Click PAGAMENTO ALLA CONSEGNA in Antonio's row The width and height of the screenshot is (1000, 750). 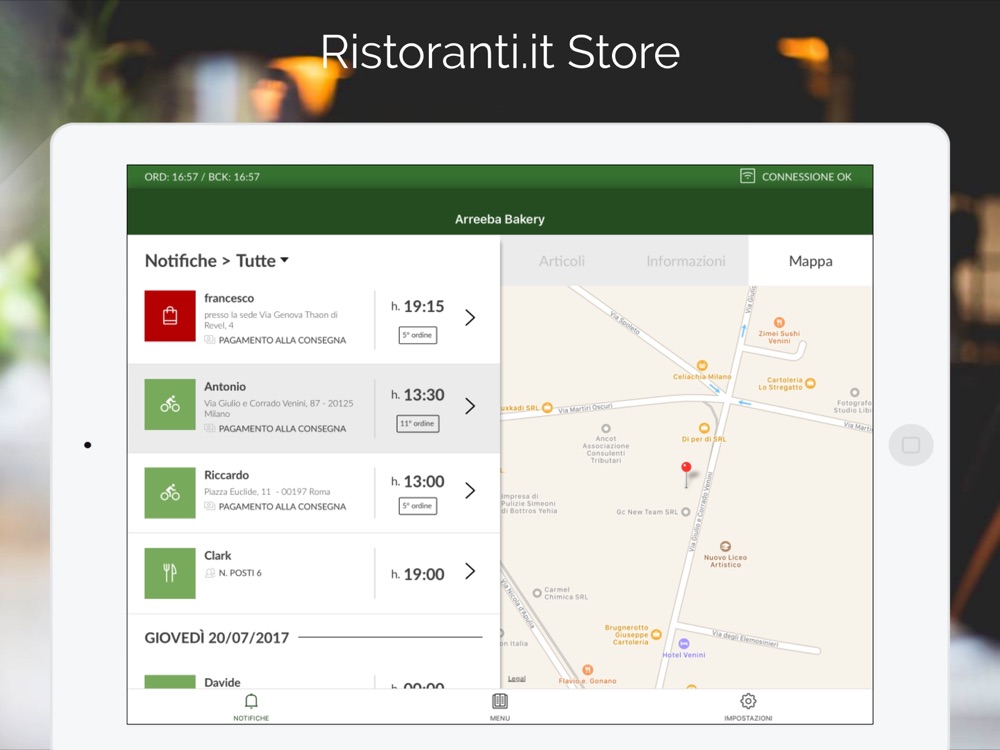pyautogui.click(x=283, y=429)
